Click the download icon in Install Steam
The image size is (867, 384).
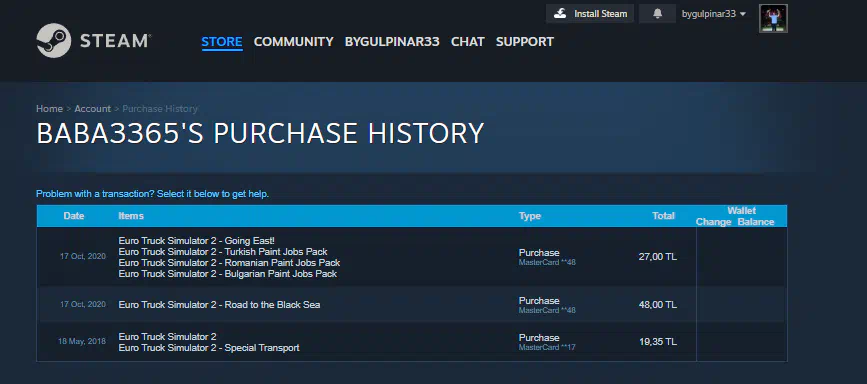coord(560,14)
